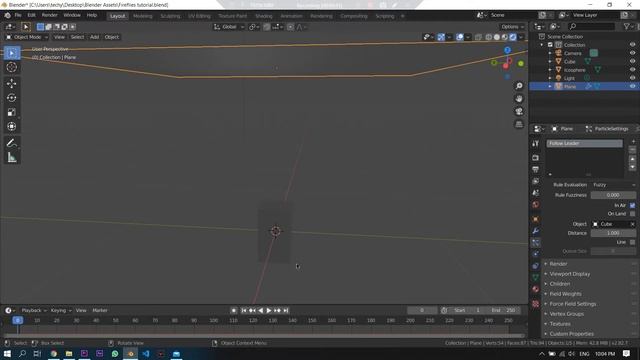The height and width of the screenshot is (360, 640).
Task: Click the timeline current frame marker
Action: point(18,320)
